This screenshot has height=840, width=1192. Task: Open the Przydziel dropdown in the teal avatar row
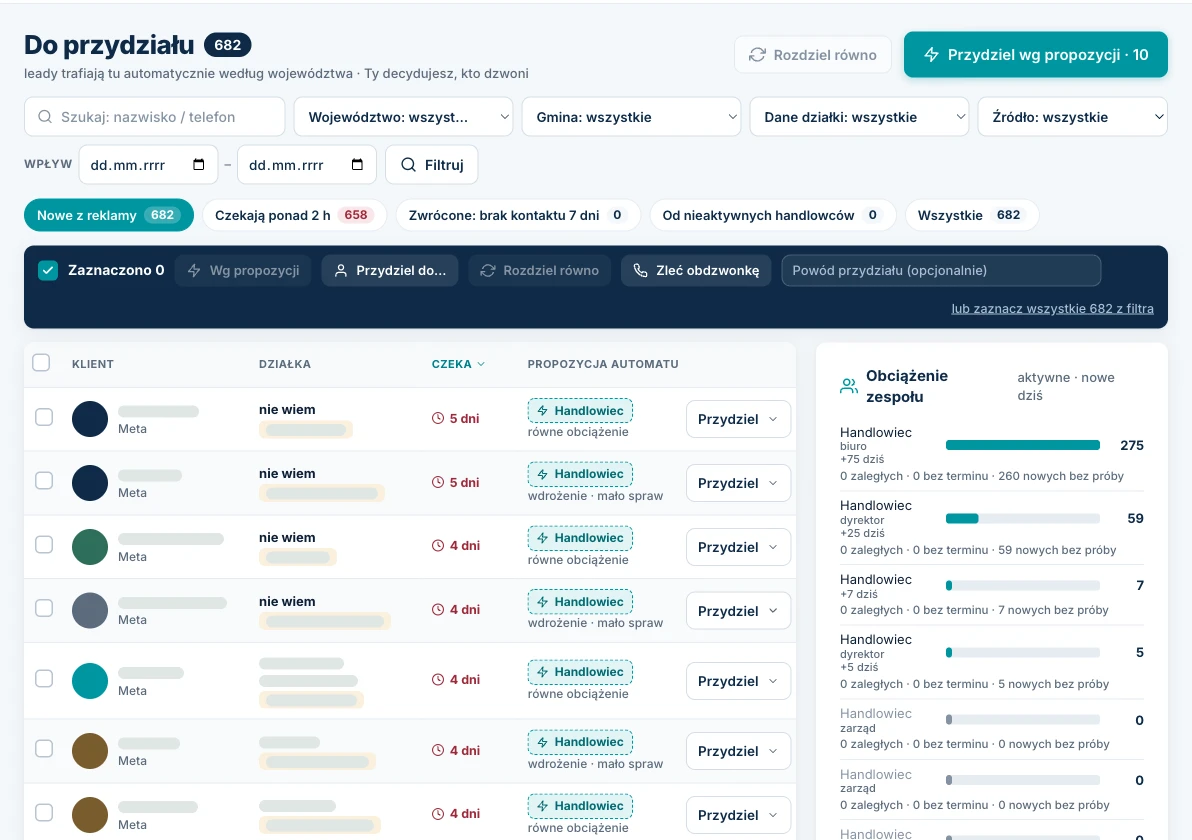738,681
